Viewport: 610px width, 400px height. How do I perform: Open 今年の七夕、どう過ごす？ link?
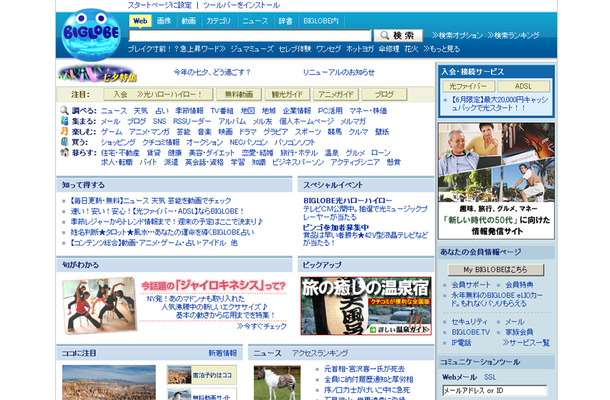212,72
